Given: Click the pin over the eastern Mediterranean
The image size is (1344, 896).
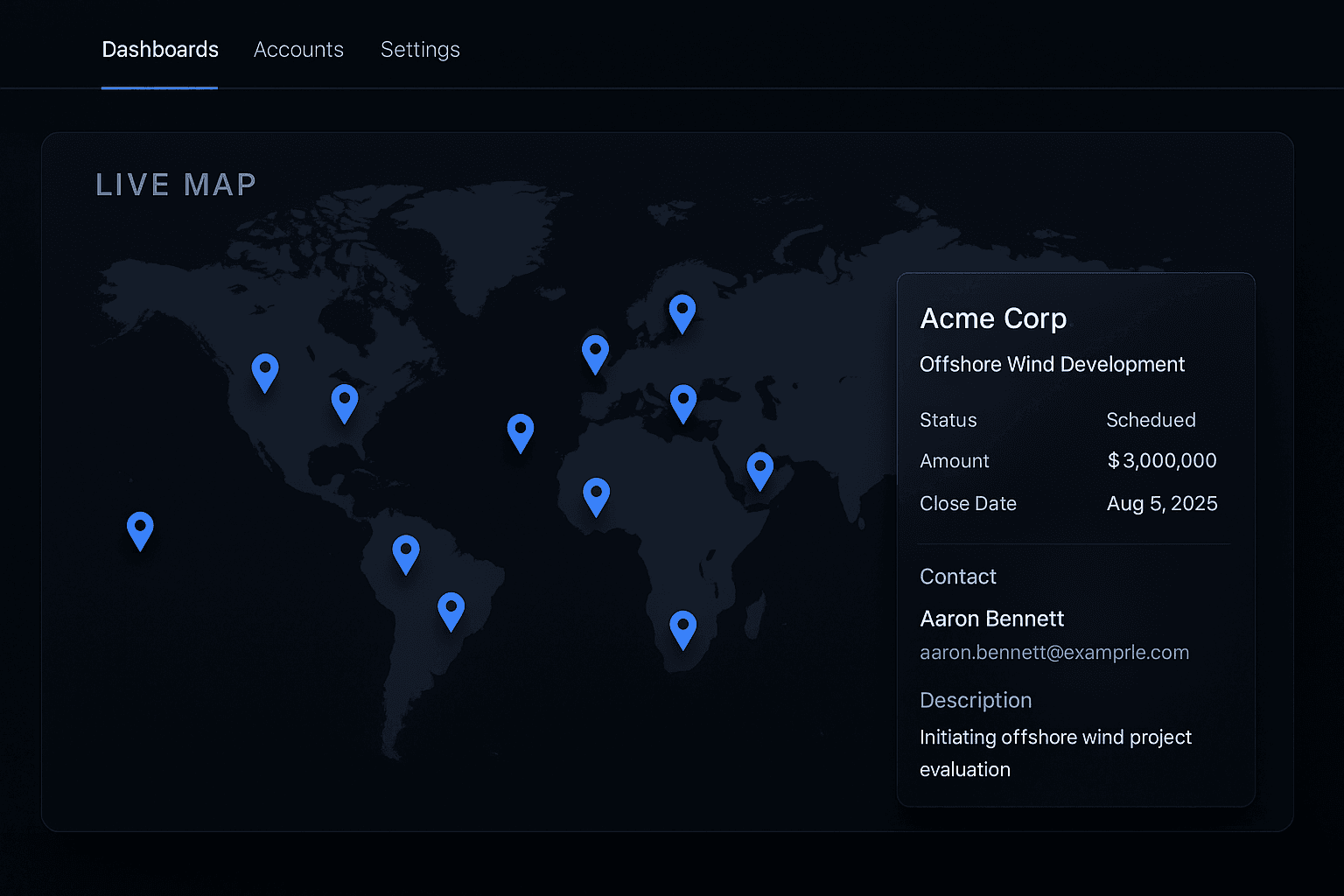Looking at the screenshot, I should click(x=683, y=402).
